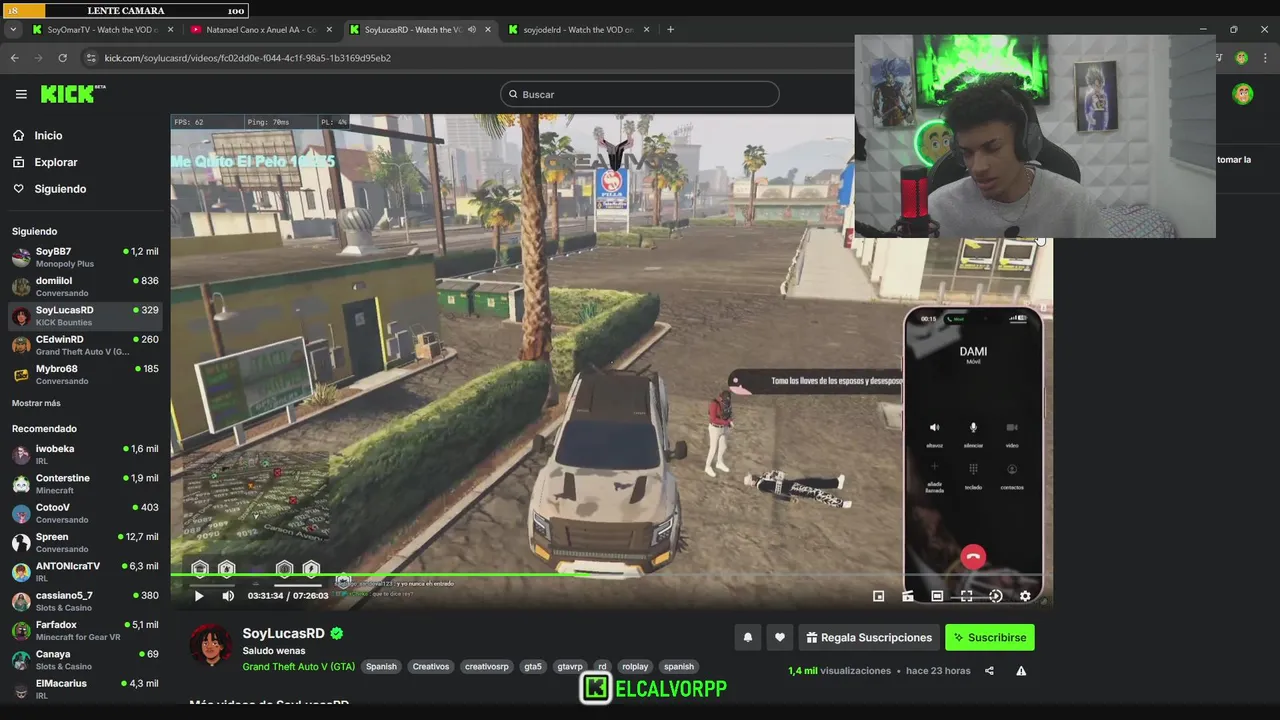Report video with warning triangle icon
This screenshot has height=720, width=1280.
[1021, 671]
